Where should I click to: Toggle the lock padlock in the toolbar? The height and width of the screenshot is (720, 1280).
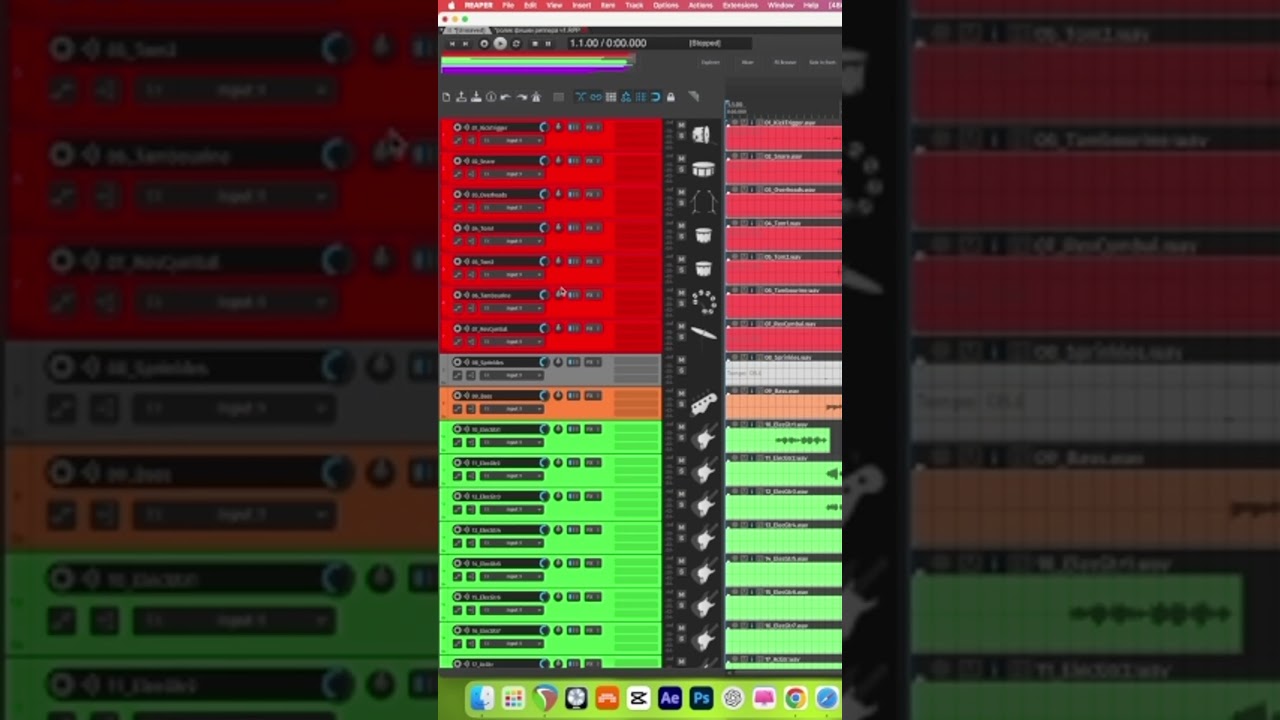(671, 97)
